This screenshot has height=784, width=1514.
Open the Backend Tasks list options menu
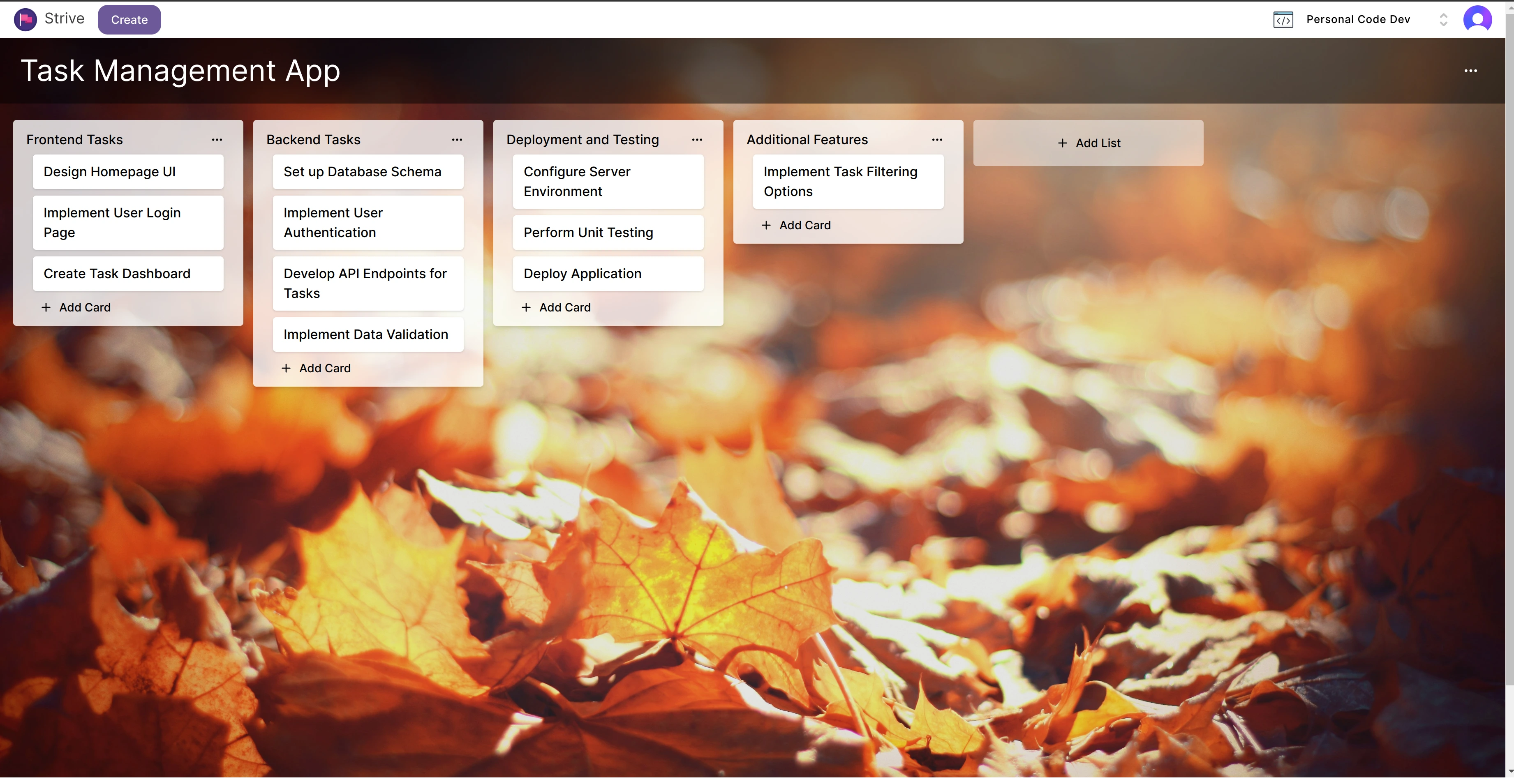click(x=457, y=140)
